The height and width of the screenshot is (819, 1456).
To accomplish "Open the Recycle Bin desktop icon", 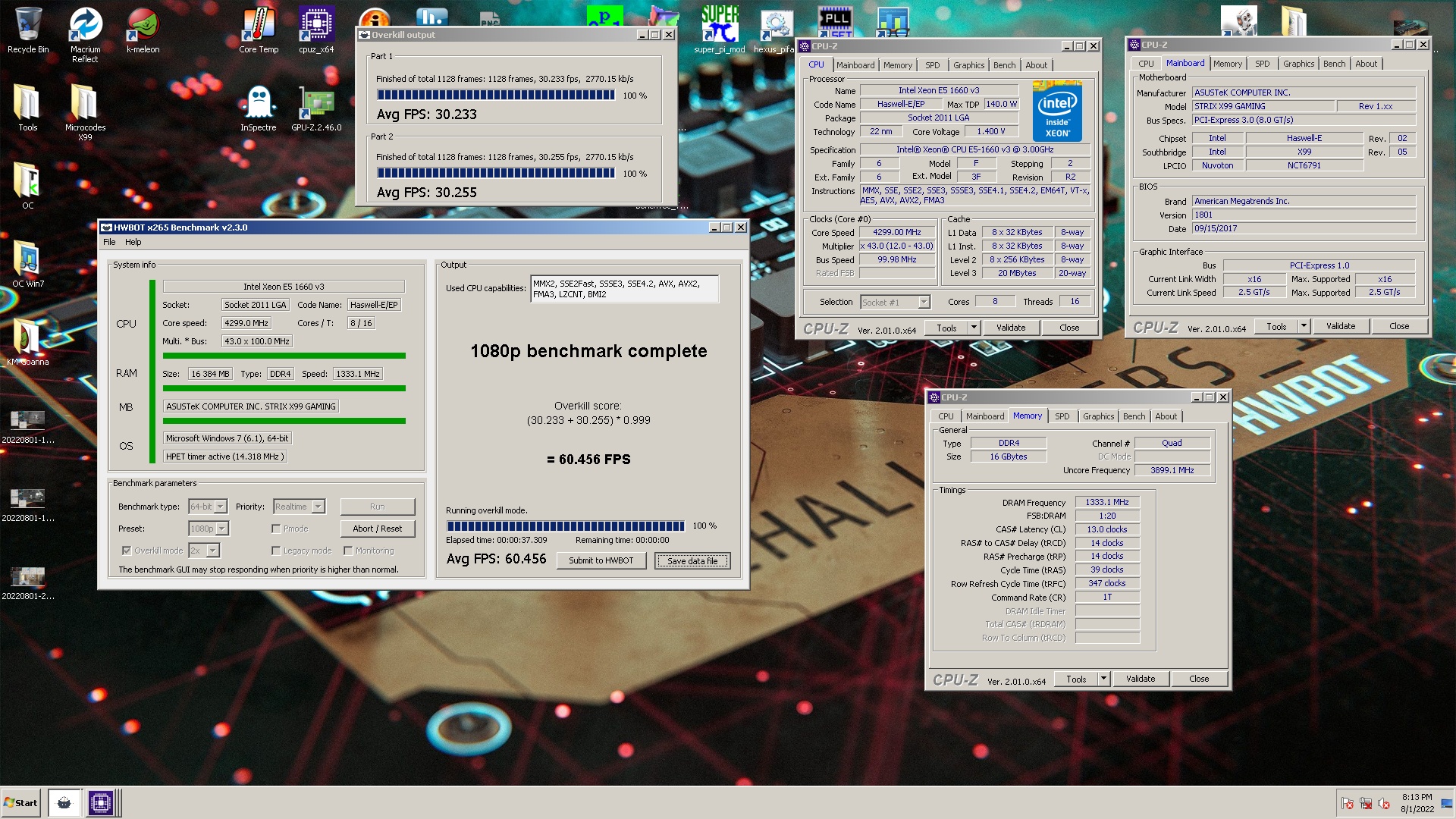I will pos(28,30).
